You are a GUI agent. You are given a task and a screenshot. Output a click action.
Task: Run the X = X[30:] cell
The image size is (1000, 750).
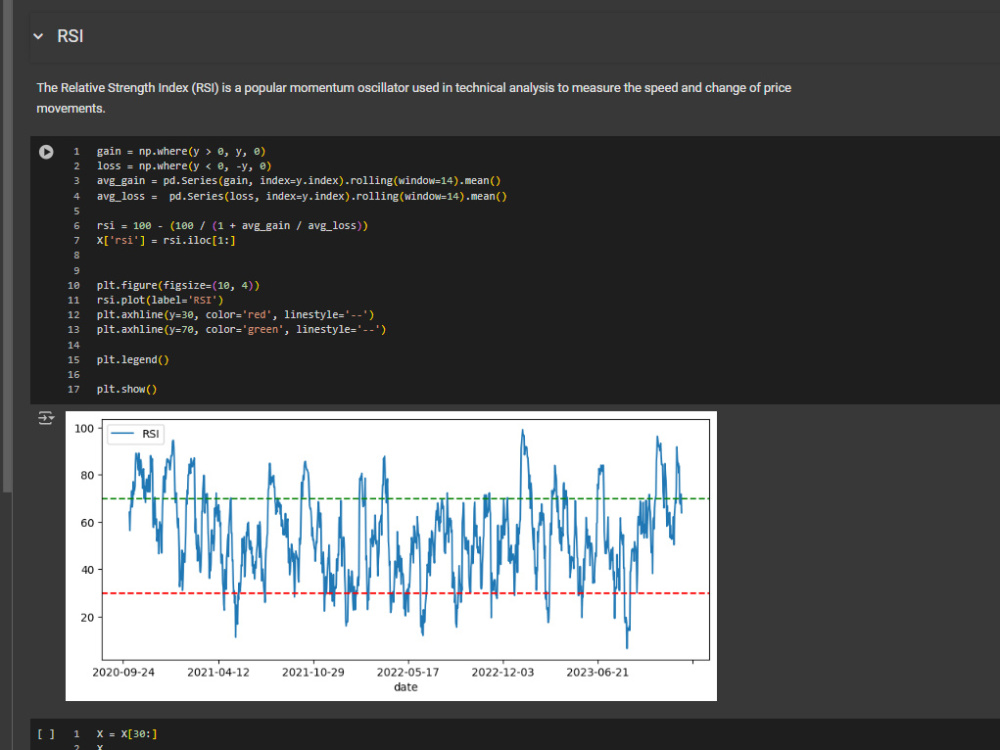(x=46, y=734)
